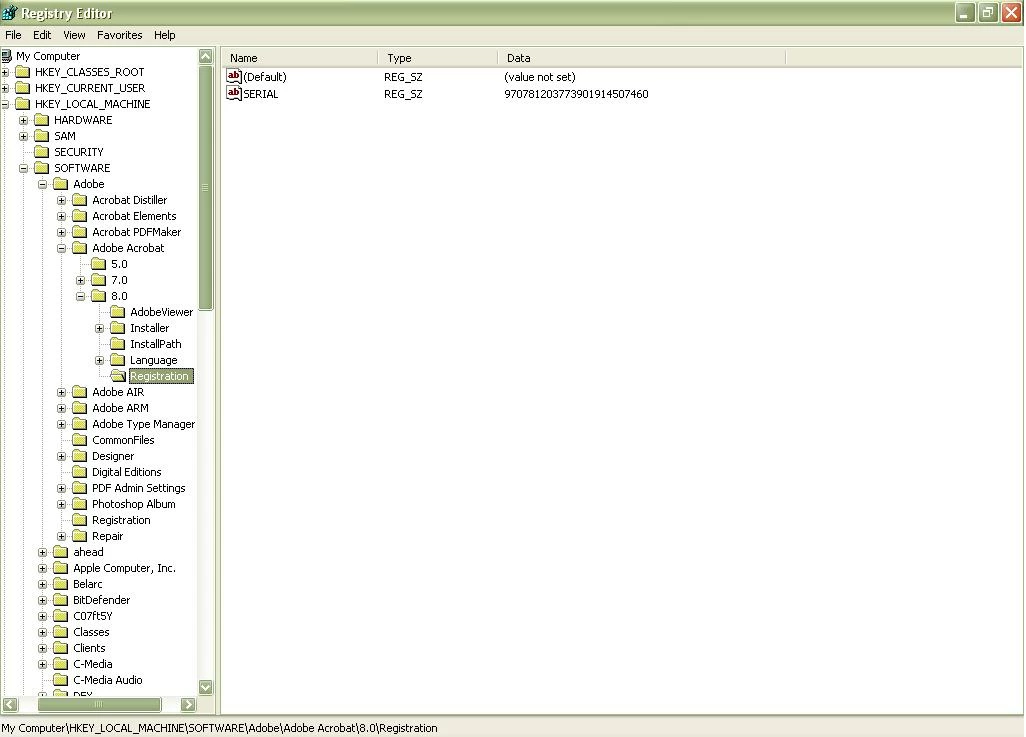This screenshot has height=737, width=1026.
Task: Select the Designer key
Action: click(x=113, y=456)
